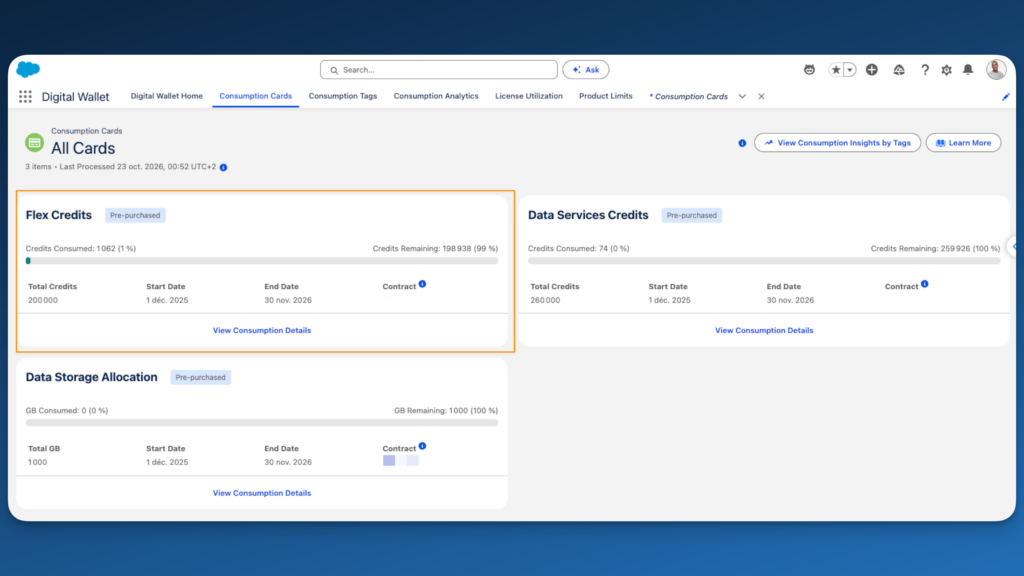1024x576 pixels.
Task: Click the global actions plus icon
Action: (872, 70)
